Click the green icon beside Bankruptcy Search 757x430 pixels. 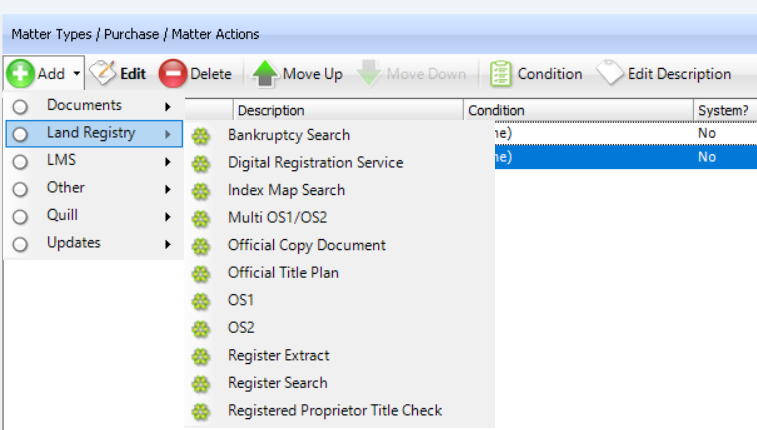coord(201,136)
